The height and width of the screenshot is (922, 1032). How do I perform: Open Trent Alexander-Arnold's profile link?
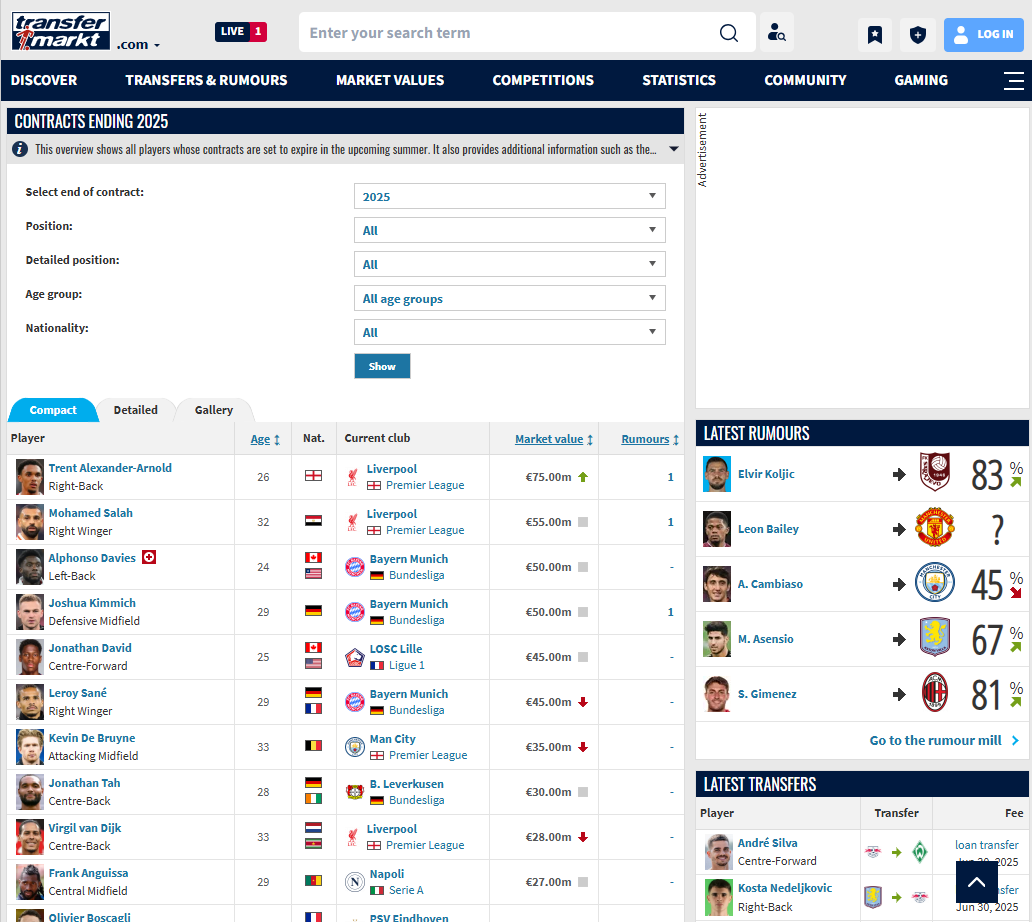[x=110, y=468]
